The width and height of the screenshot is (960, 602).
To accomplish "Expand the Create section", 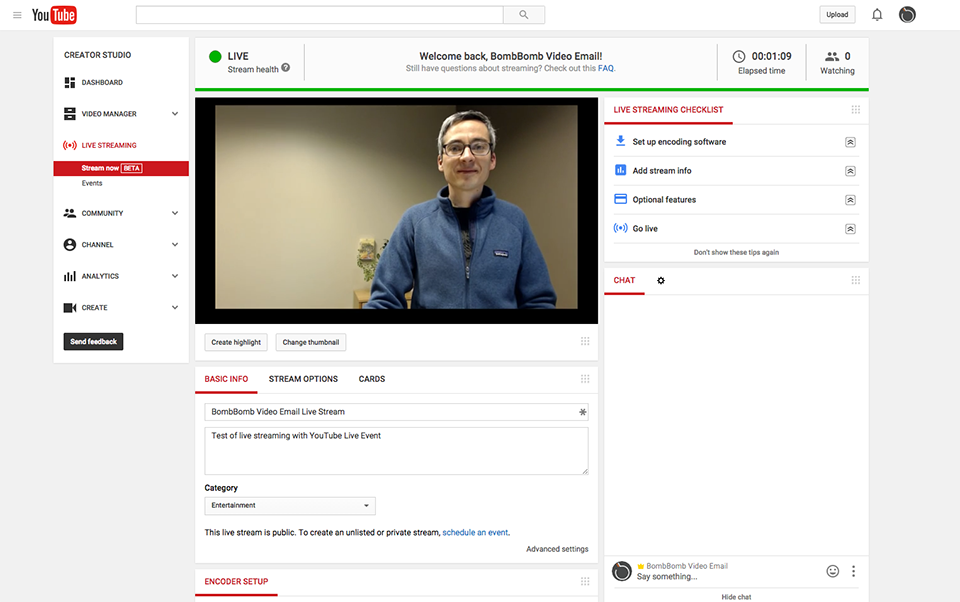I will (175, 307).
